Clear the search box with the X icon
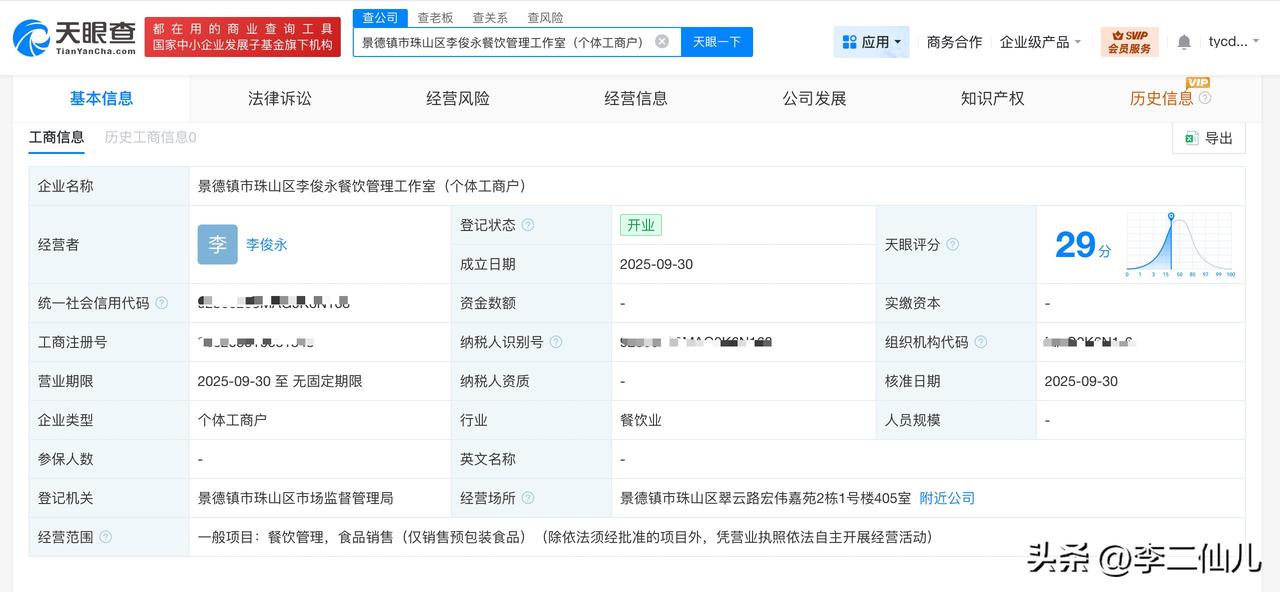Viewport: 1280px width, 592px height. point(662,41)
